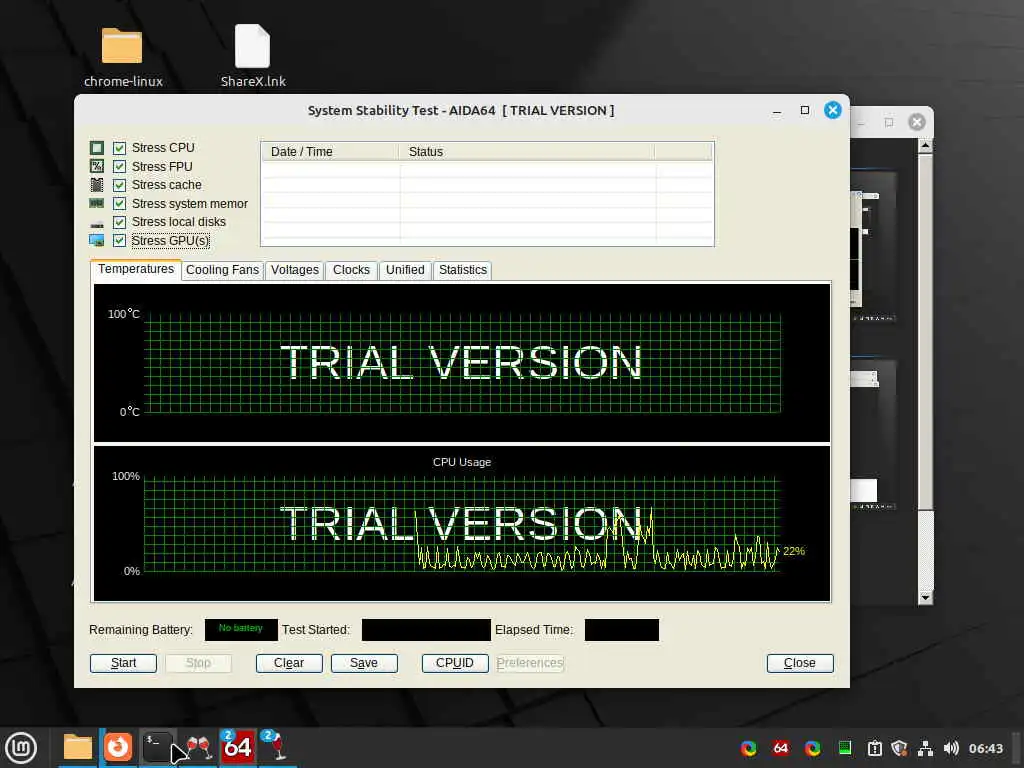Open the Cooling Fans tab
This screenshot has width=1024, height=768.
[222, 270]
